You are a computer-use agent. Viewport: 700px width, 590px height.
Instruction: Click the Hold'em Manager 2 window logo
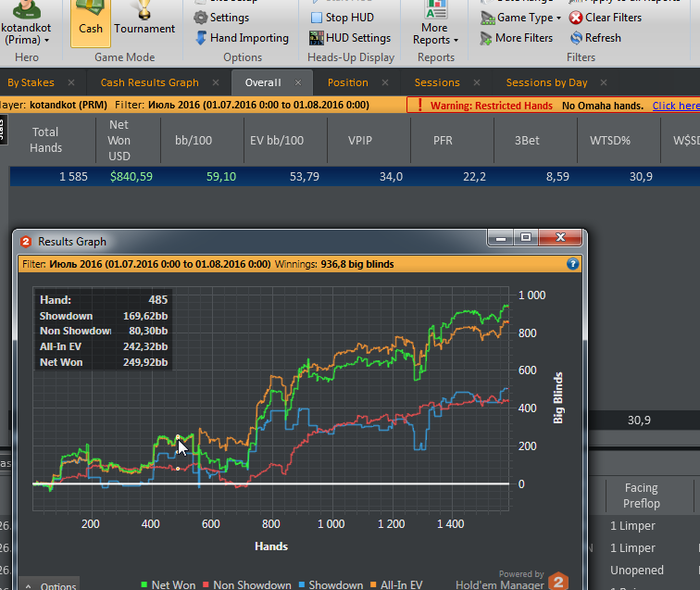[26, 241]
